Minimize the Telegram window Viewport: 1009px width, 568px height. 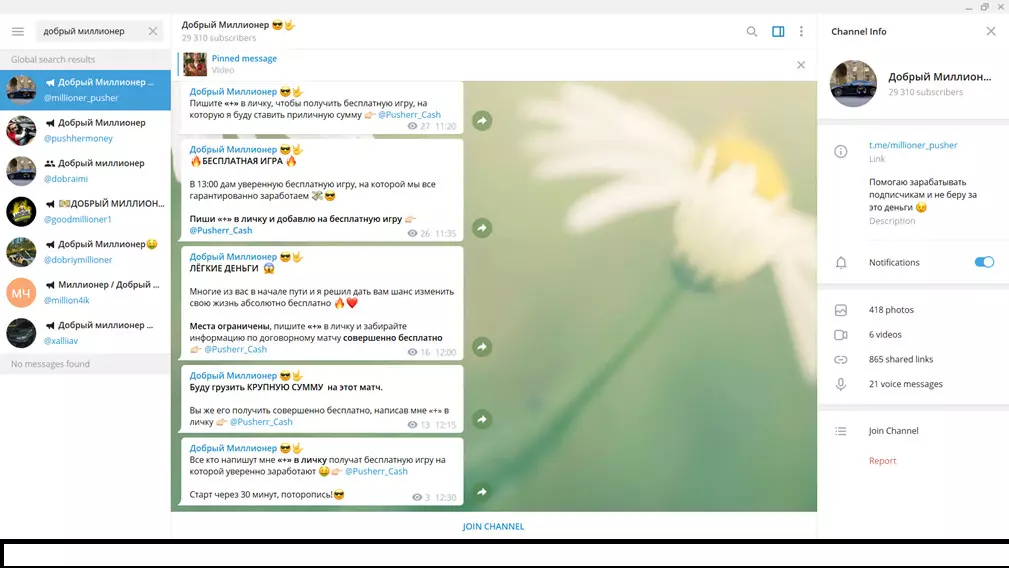tap(969, 8)
